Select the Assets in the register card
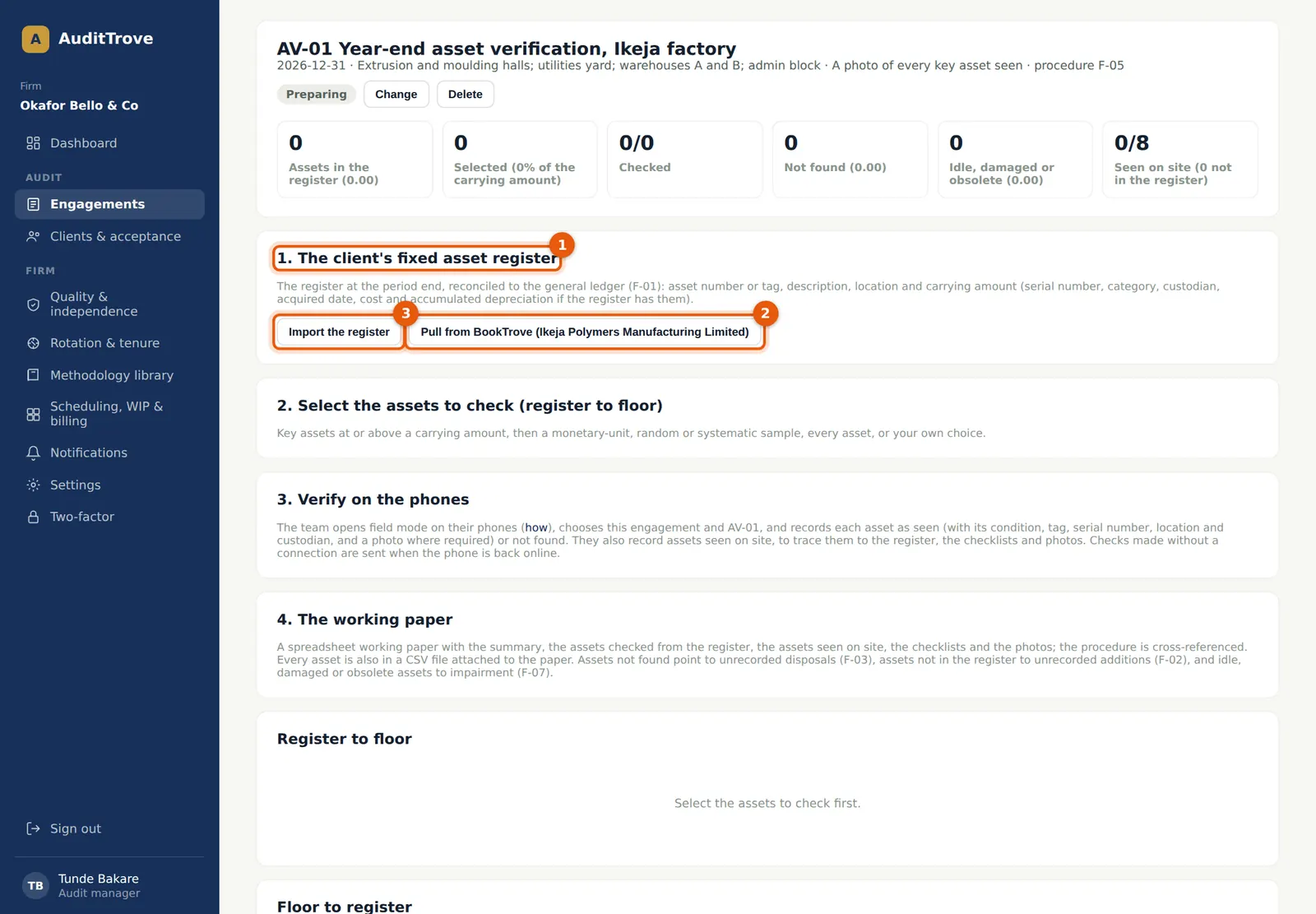Screen dimensions: 1316x914 click(x=355, y=160)
